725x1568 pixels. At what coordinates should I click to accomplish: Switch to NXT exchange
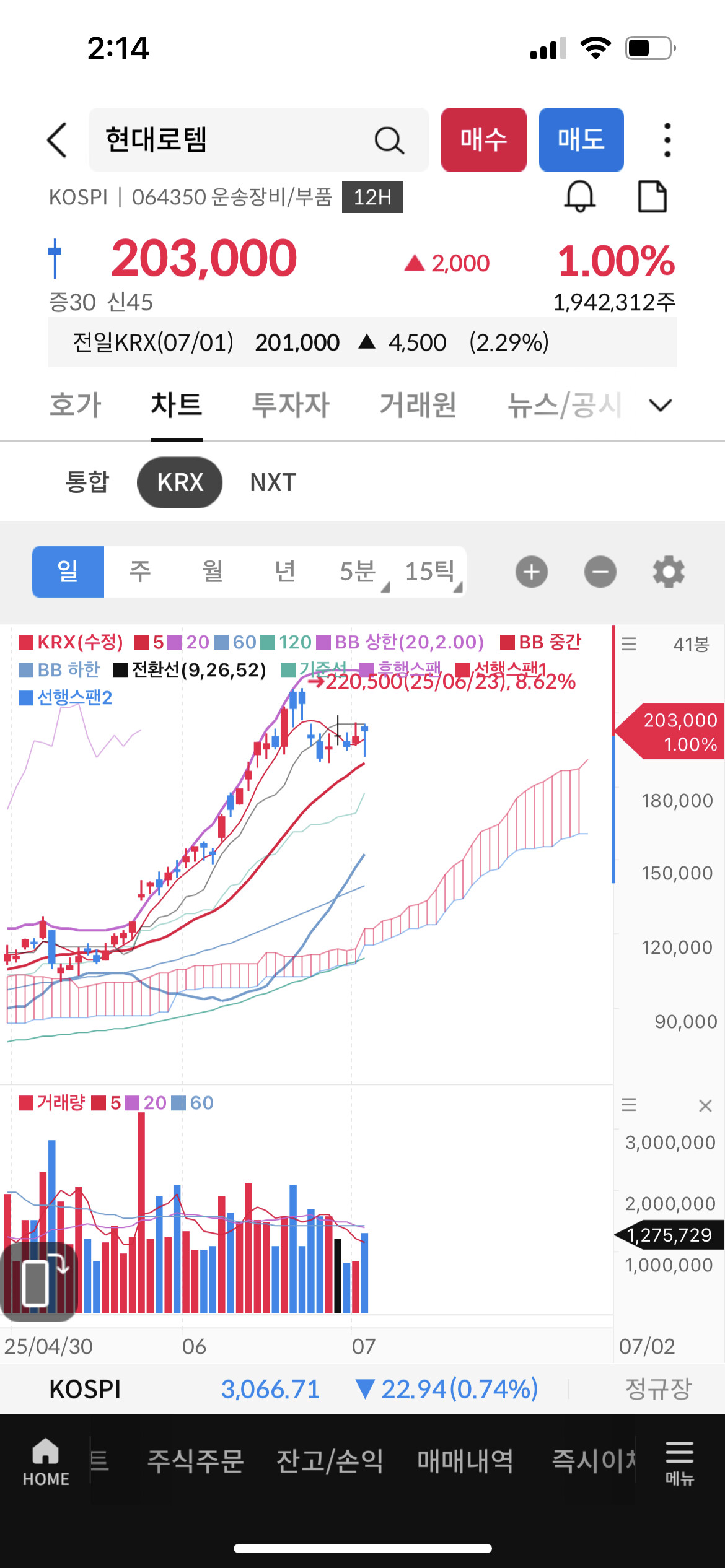[273, 482]
